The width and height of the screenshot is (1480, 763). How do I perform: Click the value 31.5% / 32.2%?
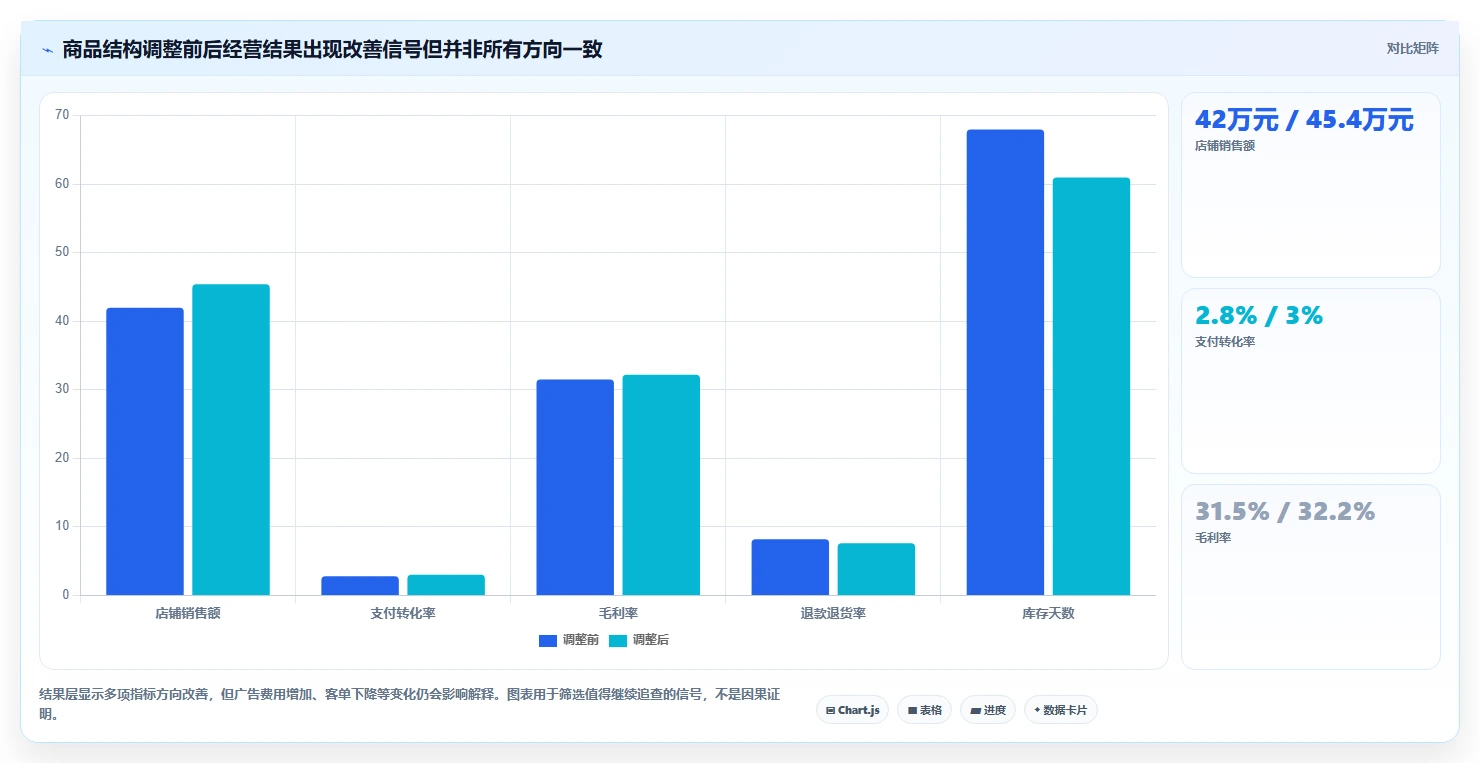[1285, 512]
